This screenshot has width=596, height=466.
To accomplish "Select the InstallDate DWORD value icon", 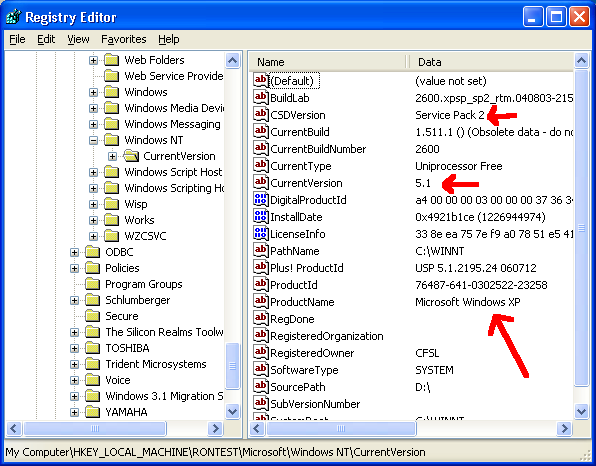I will point(261,216).
